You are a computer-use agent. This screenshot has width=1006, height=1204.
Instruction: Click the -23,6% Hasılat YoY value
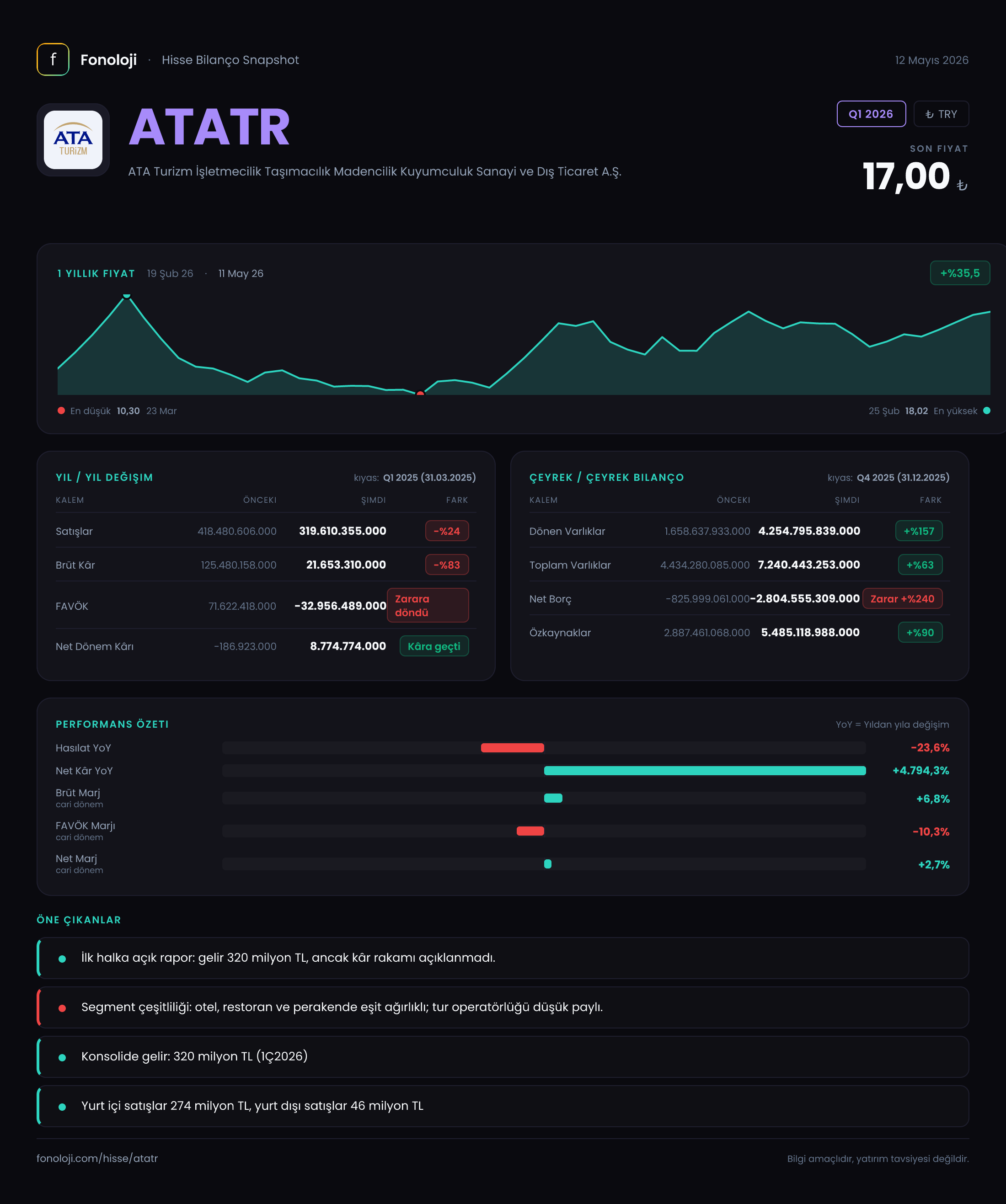pos(930,748)
